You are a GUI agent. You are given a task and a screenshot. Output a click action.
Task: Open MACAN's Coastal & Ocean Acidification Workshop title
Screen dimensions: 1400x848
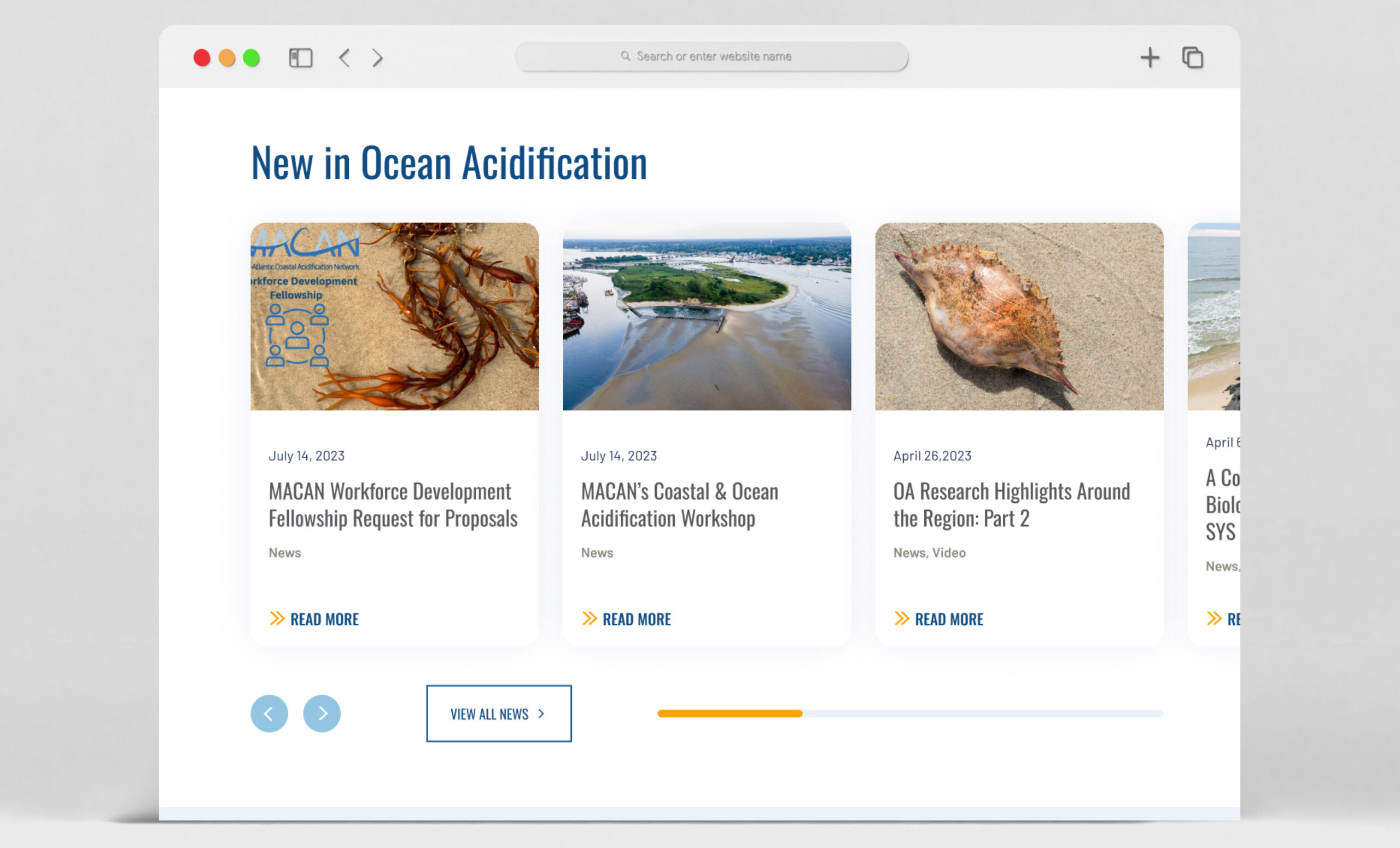679,505
